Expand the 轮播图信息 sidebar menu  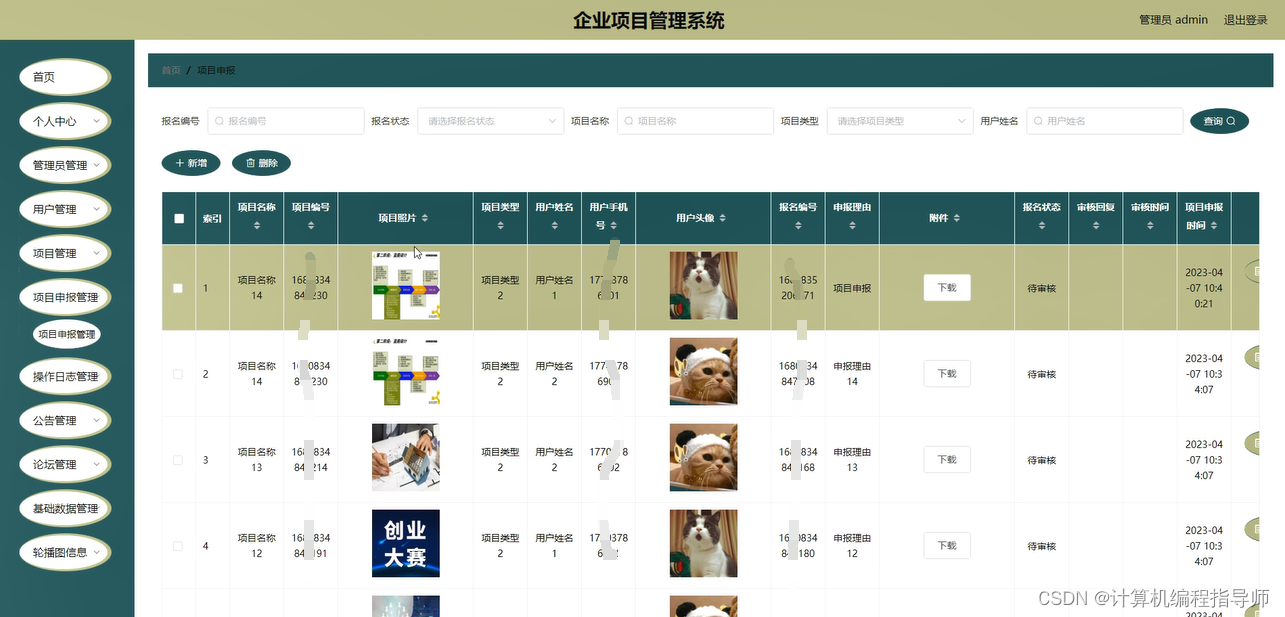(65, 552)
